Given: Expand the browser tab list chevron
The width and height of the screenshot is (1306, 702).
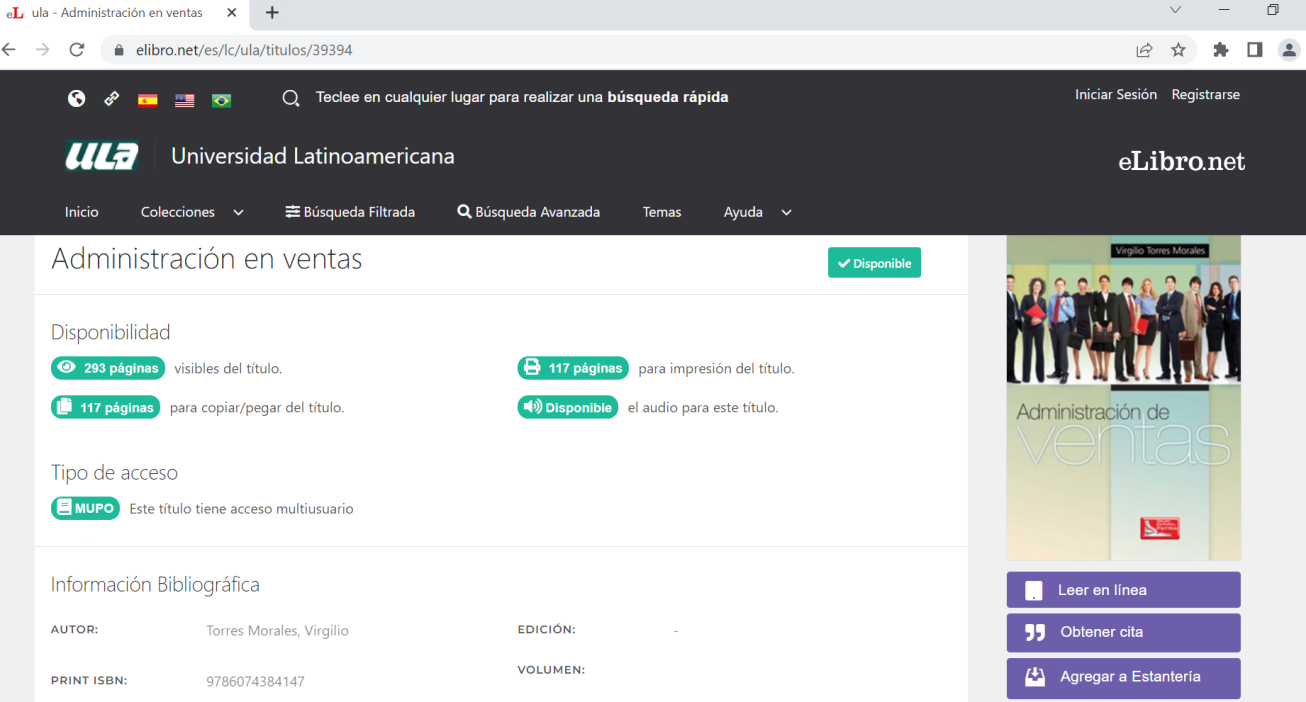Looking at the screenshot, I should [x=1175, y=10].
